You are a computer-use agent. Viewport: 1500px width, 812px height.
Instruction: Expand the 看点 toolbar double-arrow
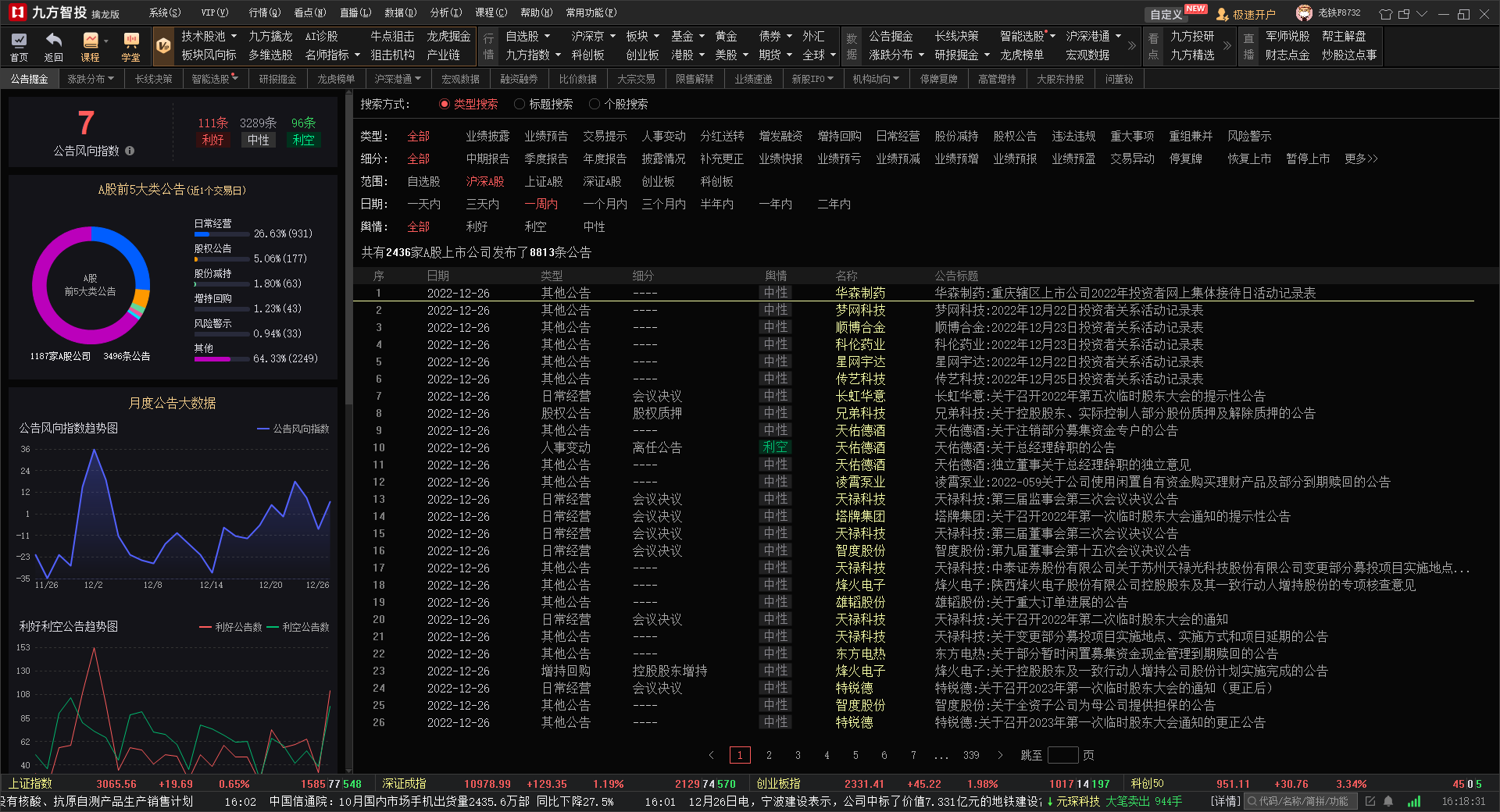[x=1227, y=45]
